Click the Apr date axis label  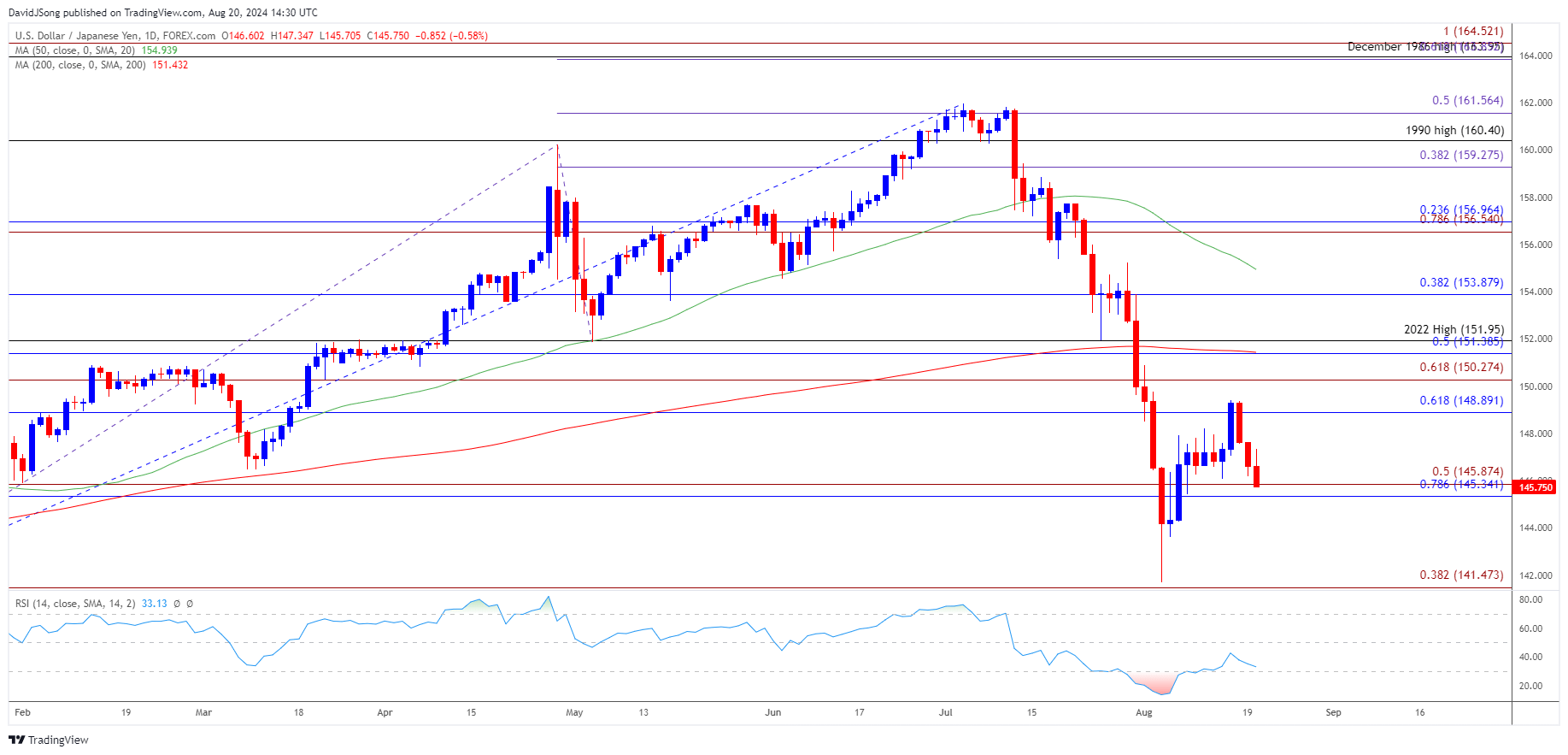coord(385,712)
